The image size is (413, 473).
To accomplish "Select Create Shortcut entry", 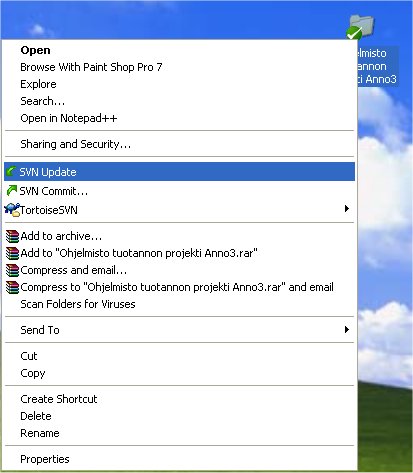I will 179,399.
